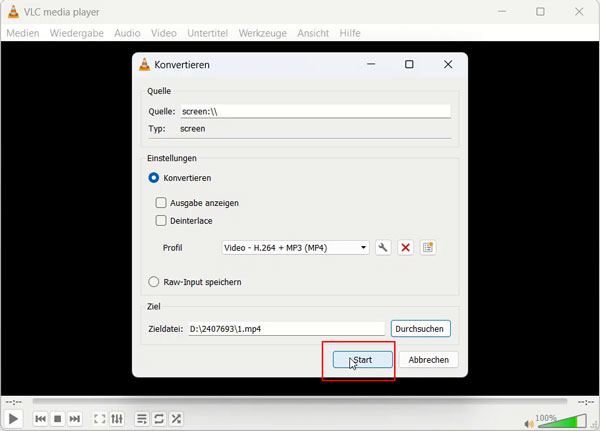Jump to previous media in playlist
The image size is (600, 431).
click(40, 419)
